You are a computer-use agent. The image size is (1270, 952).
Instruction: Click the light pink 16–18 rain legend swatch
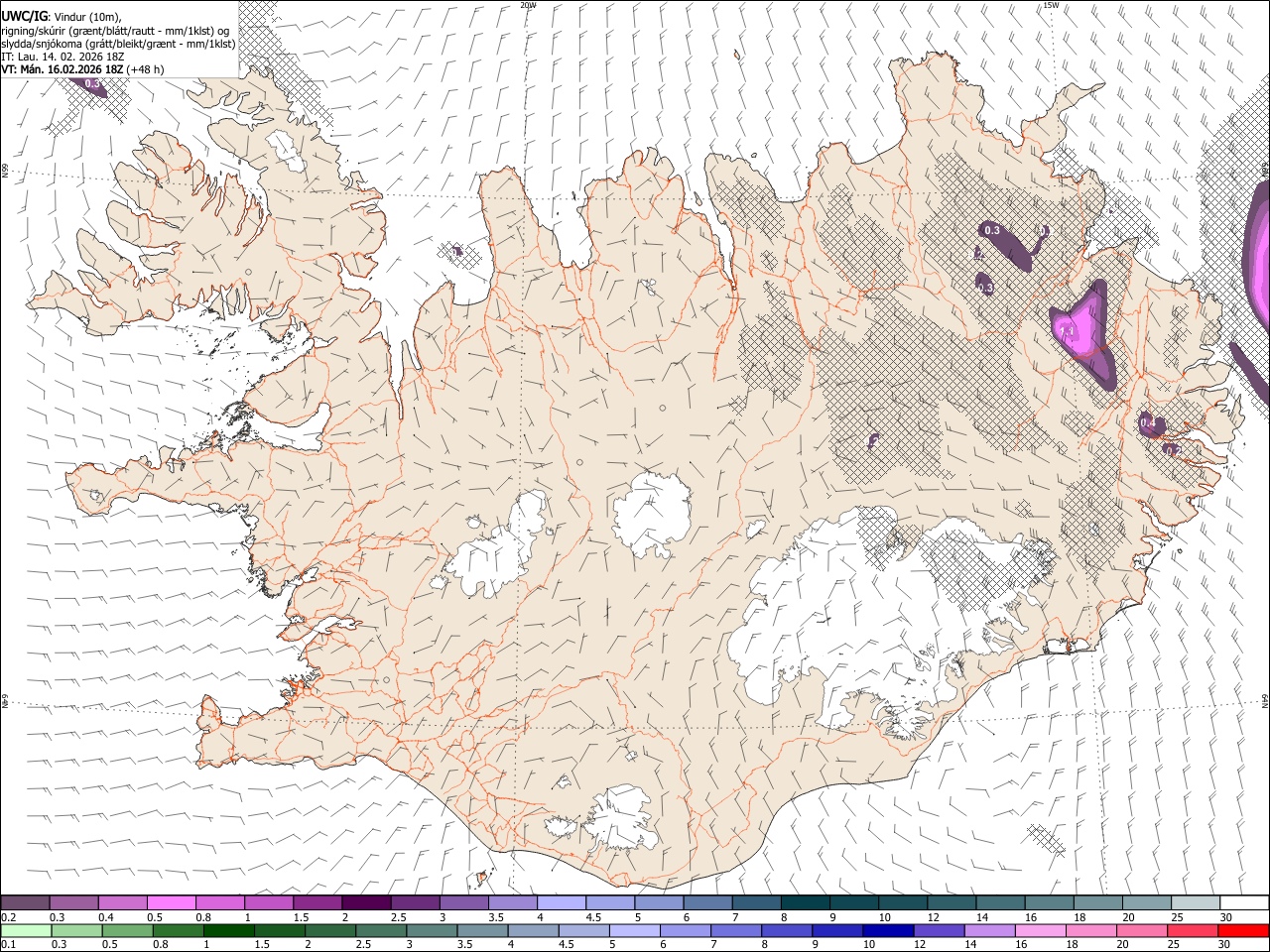click(x=1040, y=930)
